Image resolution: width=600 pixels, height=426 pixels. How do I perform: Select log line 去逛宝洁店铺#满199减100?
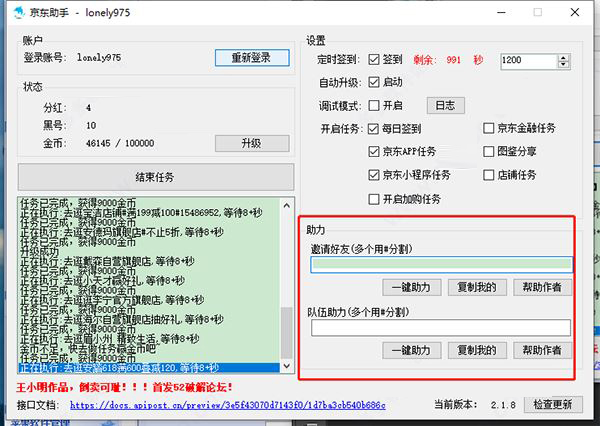pos(141,212)
